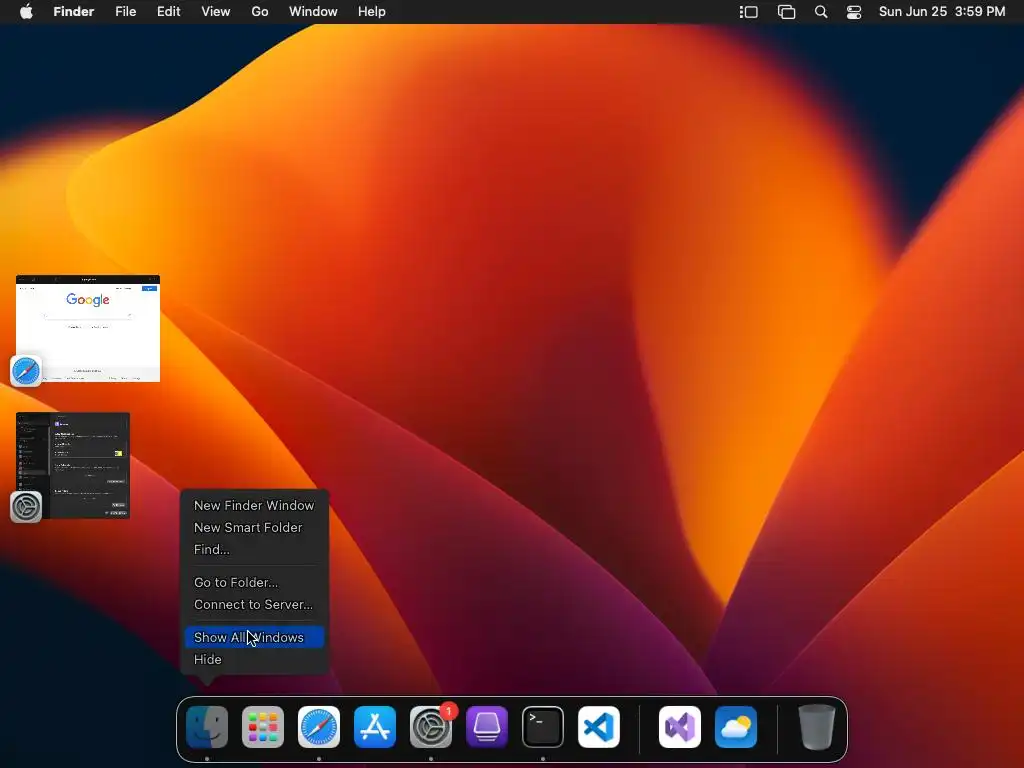Click the Stage Manager menu bar icon
The width and height of the screenshot is (1024, 768).
[x=748, y=12]
